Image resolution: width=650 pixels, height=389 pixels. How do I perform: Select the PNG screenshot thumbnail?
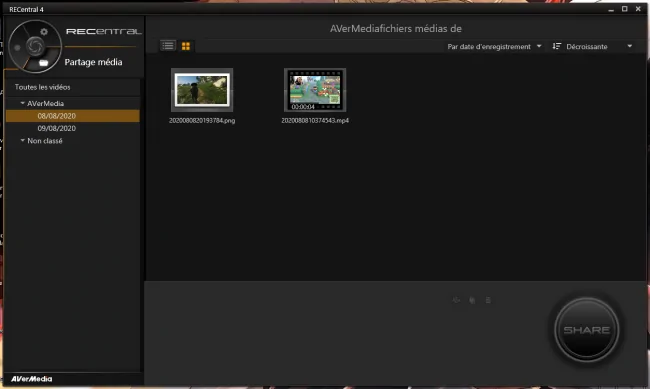202,90
